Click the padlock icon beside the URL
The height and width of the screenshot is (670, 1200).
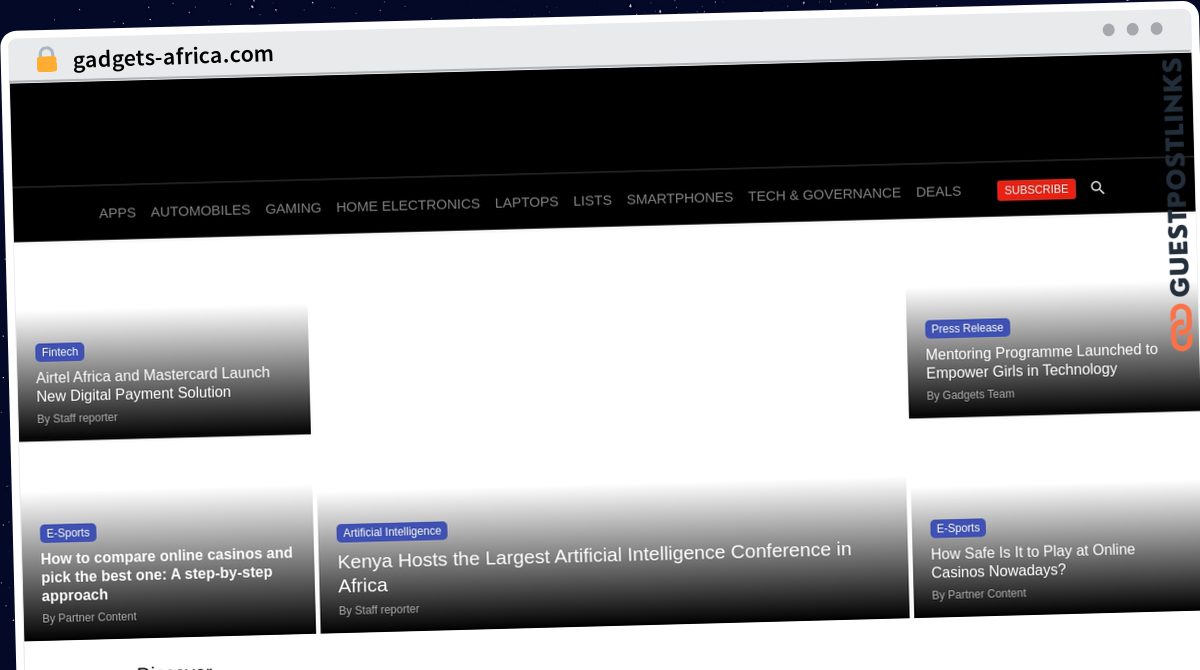tap(46, 60)
